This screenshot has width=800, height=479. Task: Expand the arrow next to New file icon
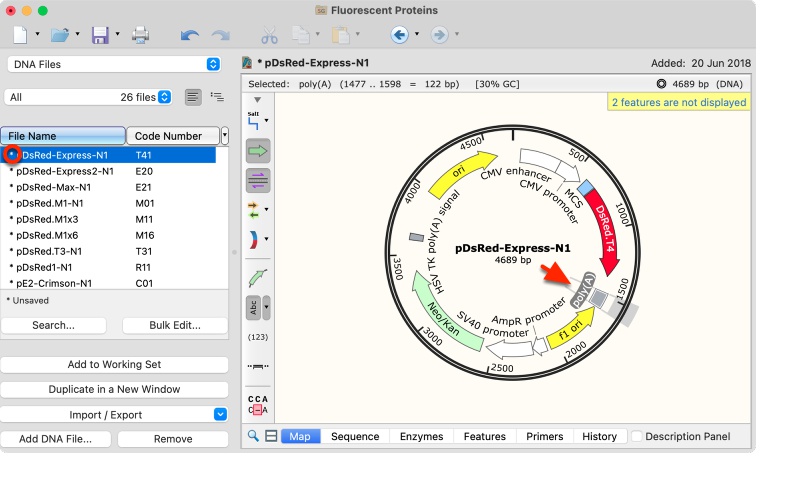[37, 34]
